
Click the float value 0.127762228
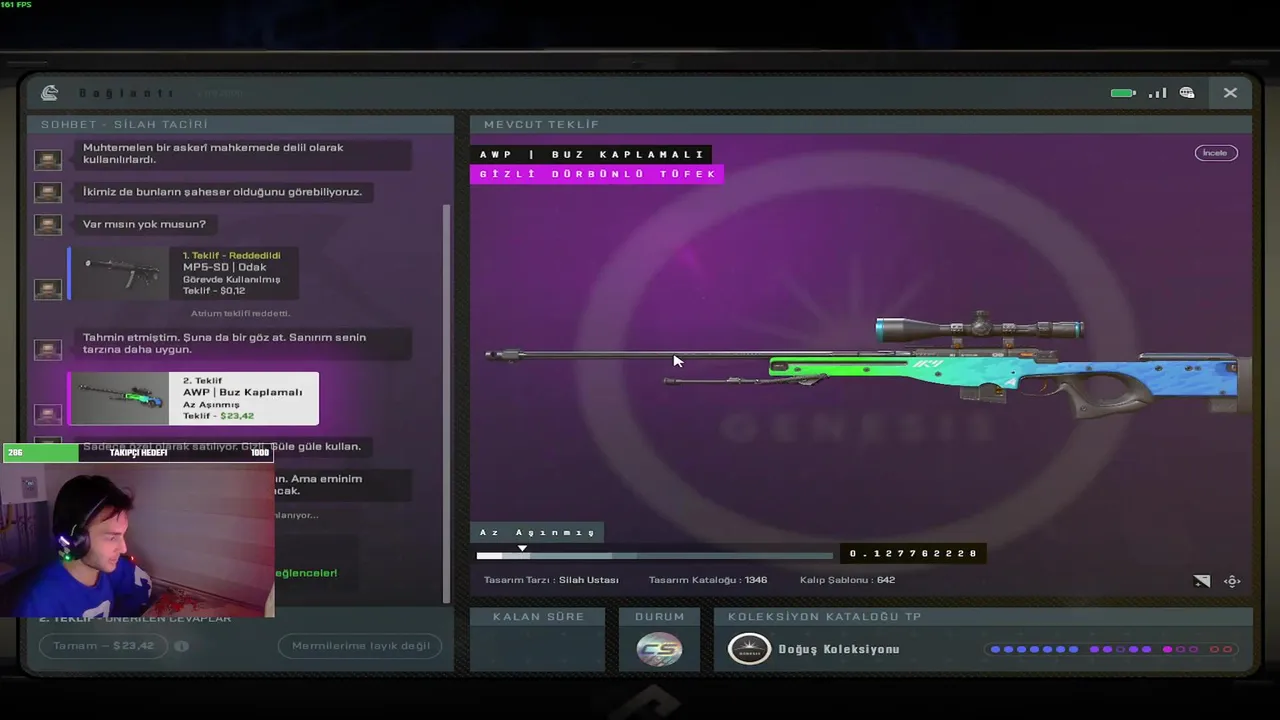913,553
